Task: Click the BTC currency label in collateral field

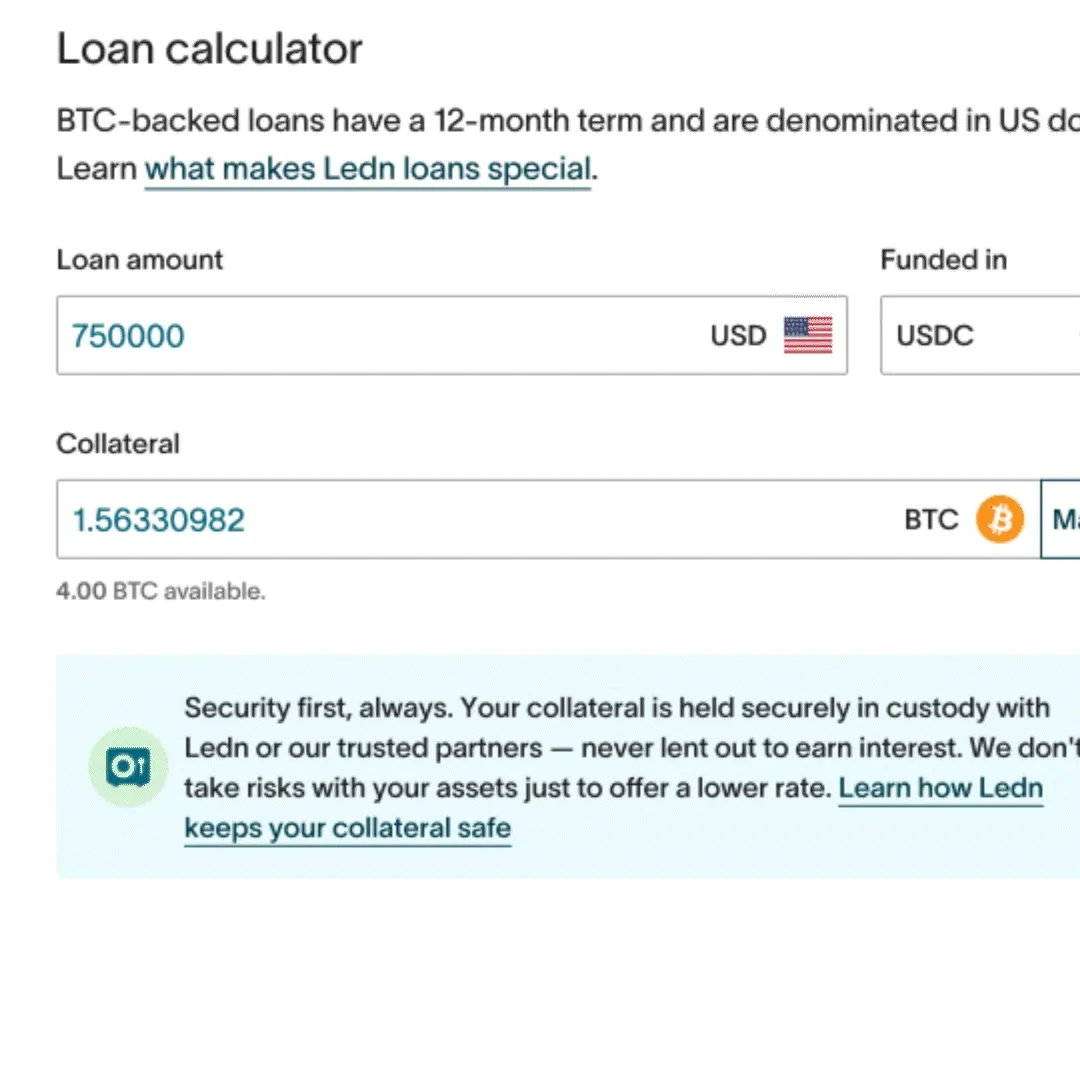Action: [930, 519]
